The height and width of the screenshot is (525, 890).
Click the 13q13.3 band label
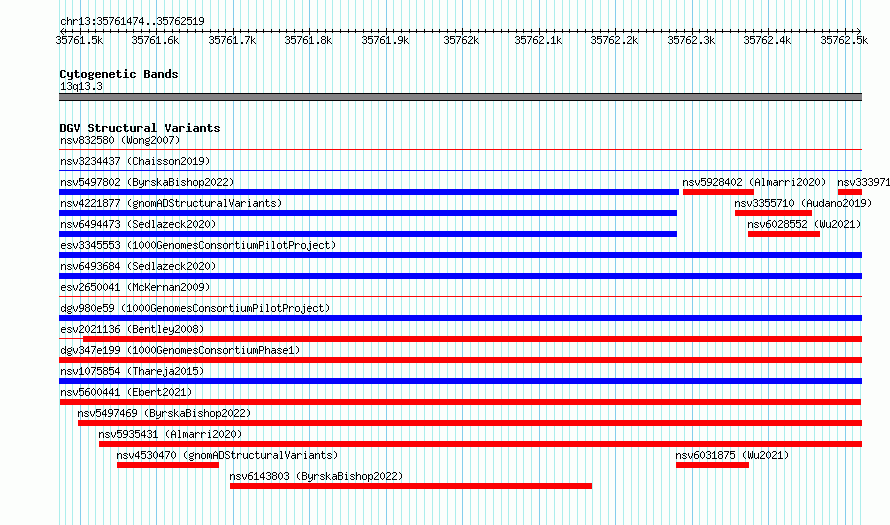[x=81, y=86]
